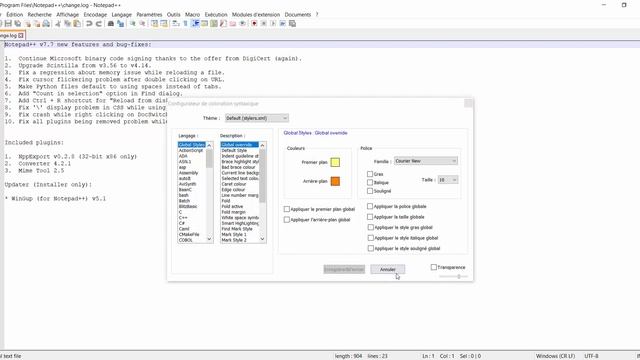
Task: Pick the orange Arrière-plan colour swatch
Action: (x=335, y=181)
